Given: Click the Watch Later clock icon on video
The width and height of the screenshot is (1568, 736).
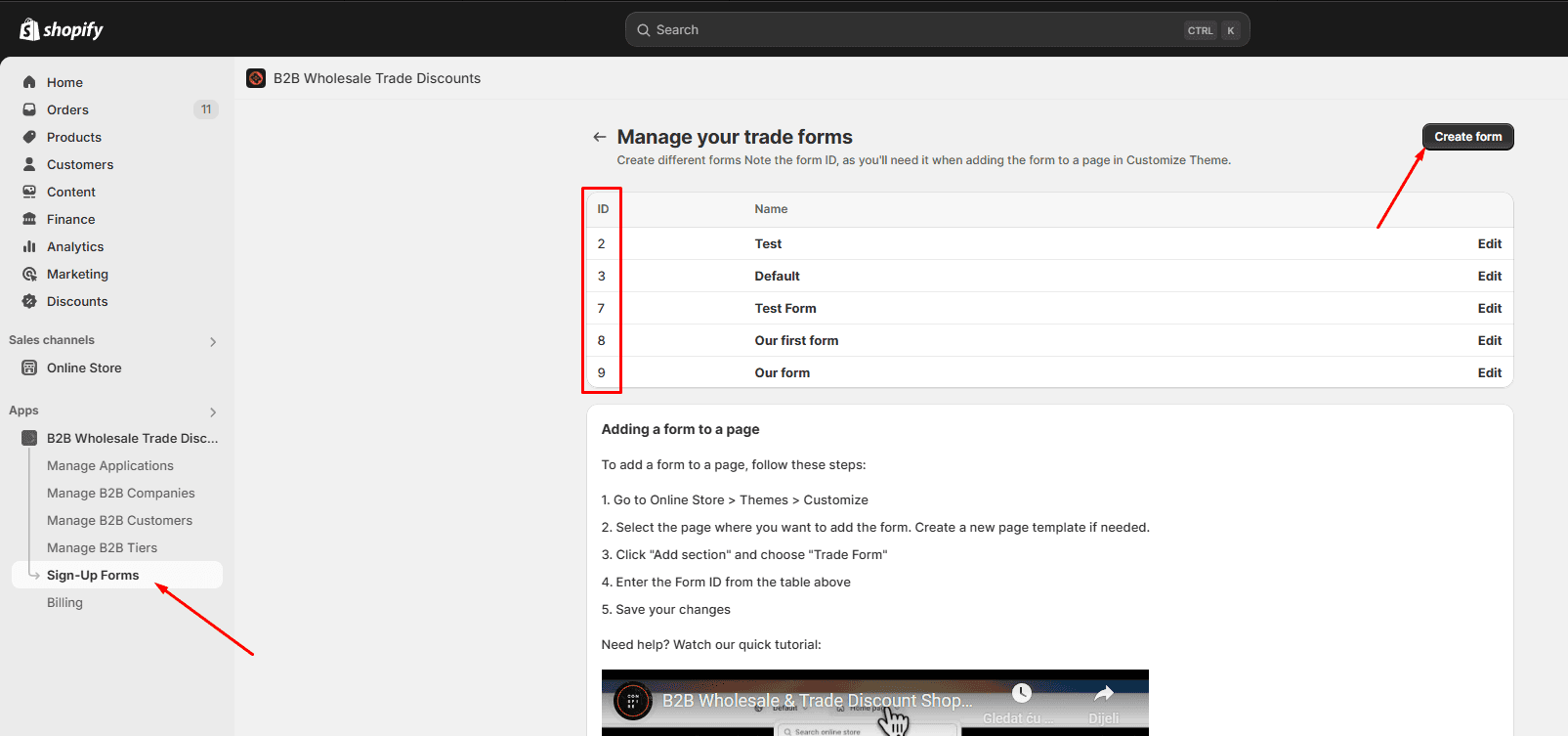Looking at the screenshot, I should pyautogui.click(x=1022, y=693).
